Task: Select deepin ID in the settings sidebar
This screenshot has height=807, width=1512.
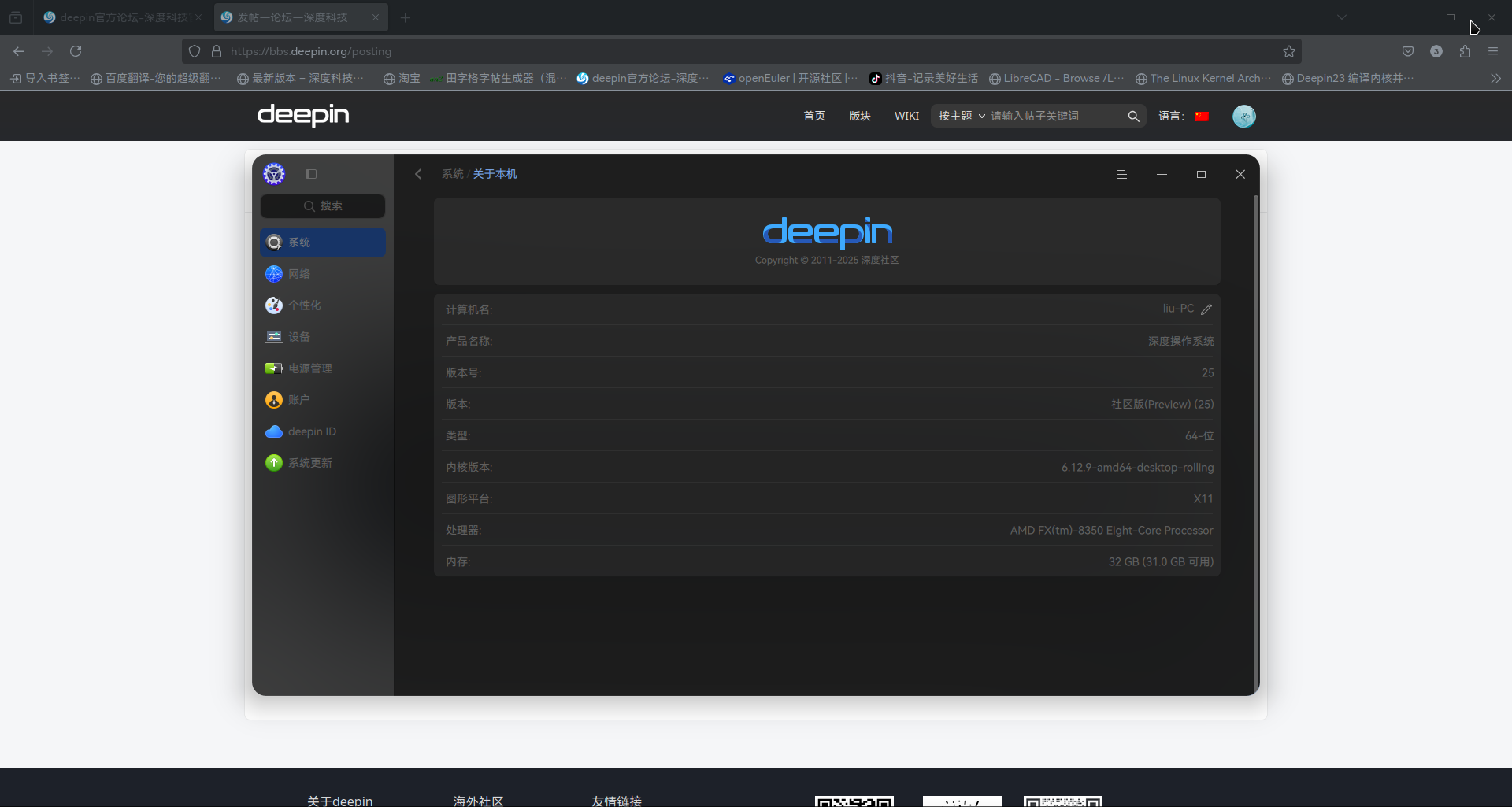Action: coord(323,431)
